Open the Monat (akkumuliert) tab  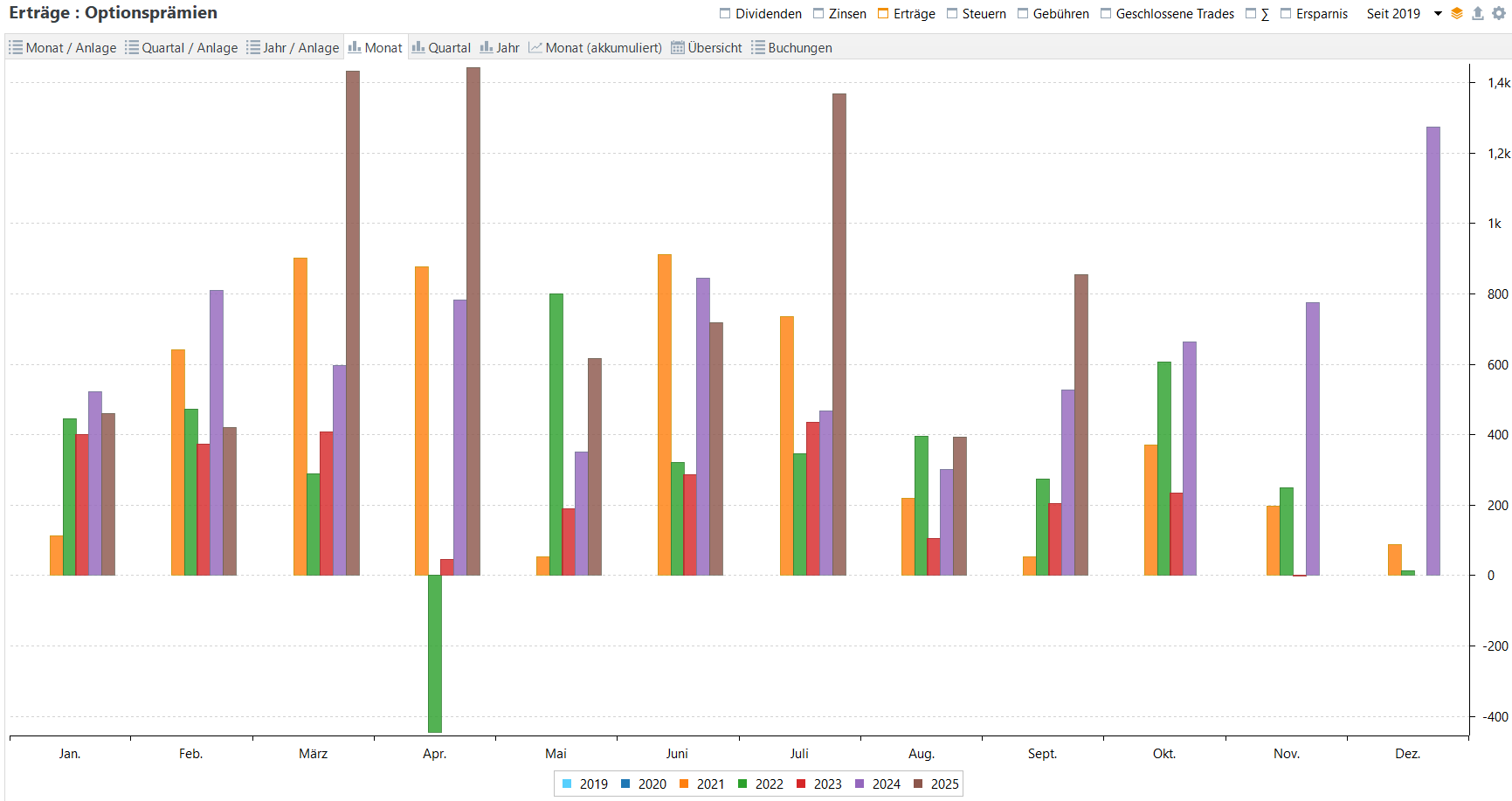[596, 48]
